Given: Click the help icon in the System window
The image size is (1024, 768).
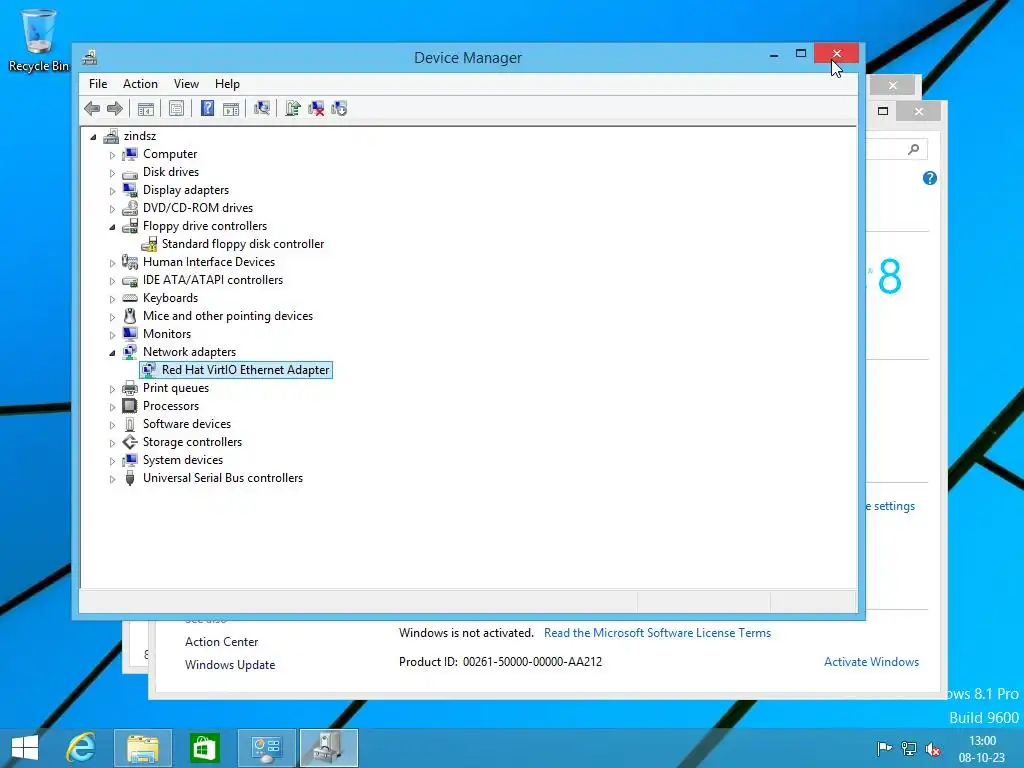Looking at the screenshot, I should 930,178.
